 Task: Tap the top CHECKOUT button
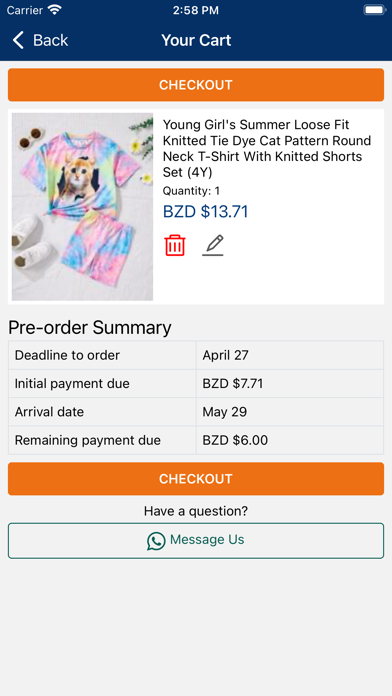(196, 85)
